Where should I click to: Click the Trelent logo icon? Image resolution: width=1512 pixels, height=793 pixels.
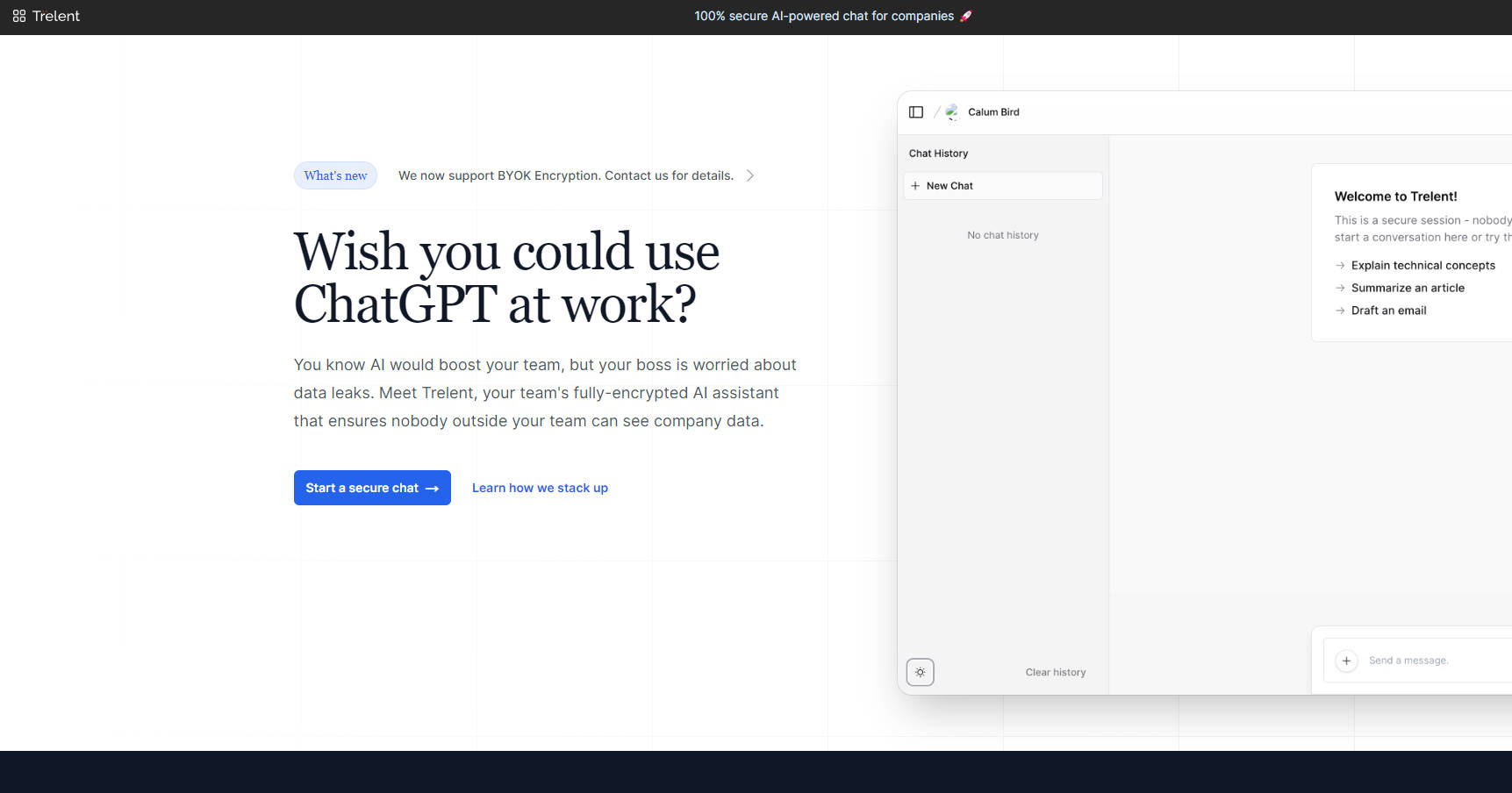pyautogui.click(x=19, y=16)
